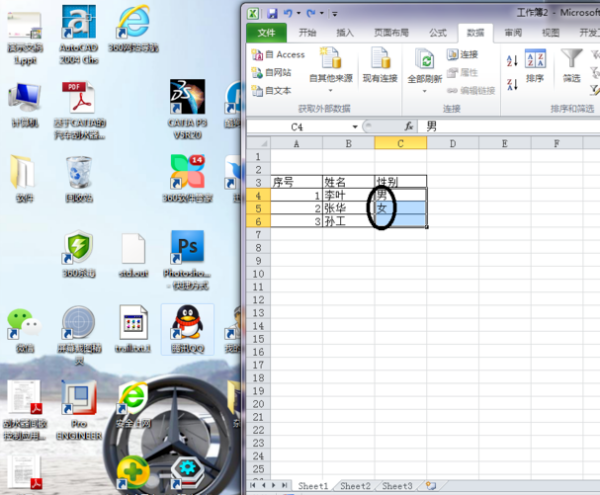Click the 腾讯QQ penguin desktop icon
Image resolution: width=600 pixels, height=495 pixels.
click(x=187, y=329)
